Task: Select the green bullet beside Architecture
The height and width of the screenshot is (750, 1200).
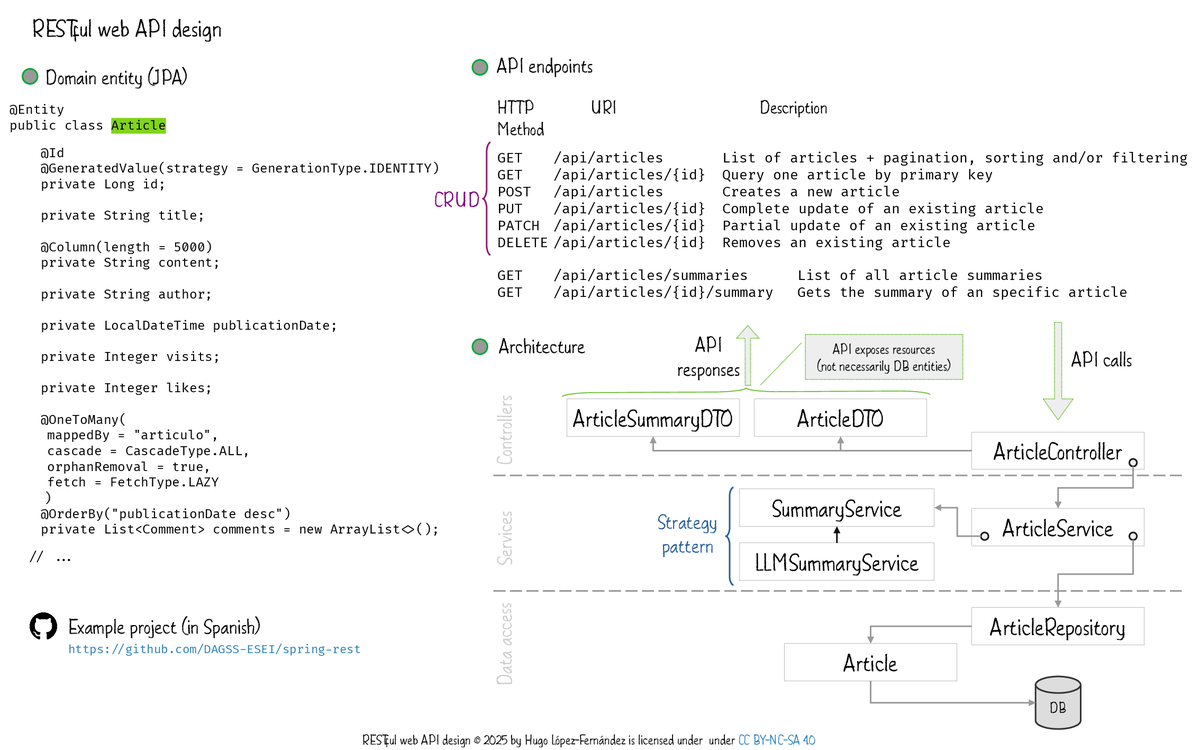Action: 480,347
